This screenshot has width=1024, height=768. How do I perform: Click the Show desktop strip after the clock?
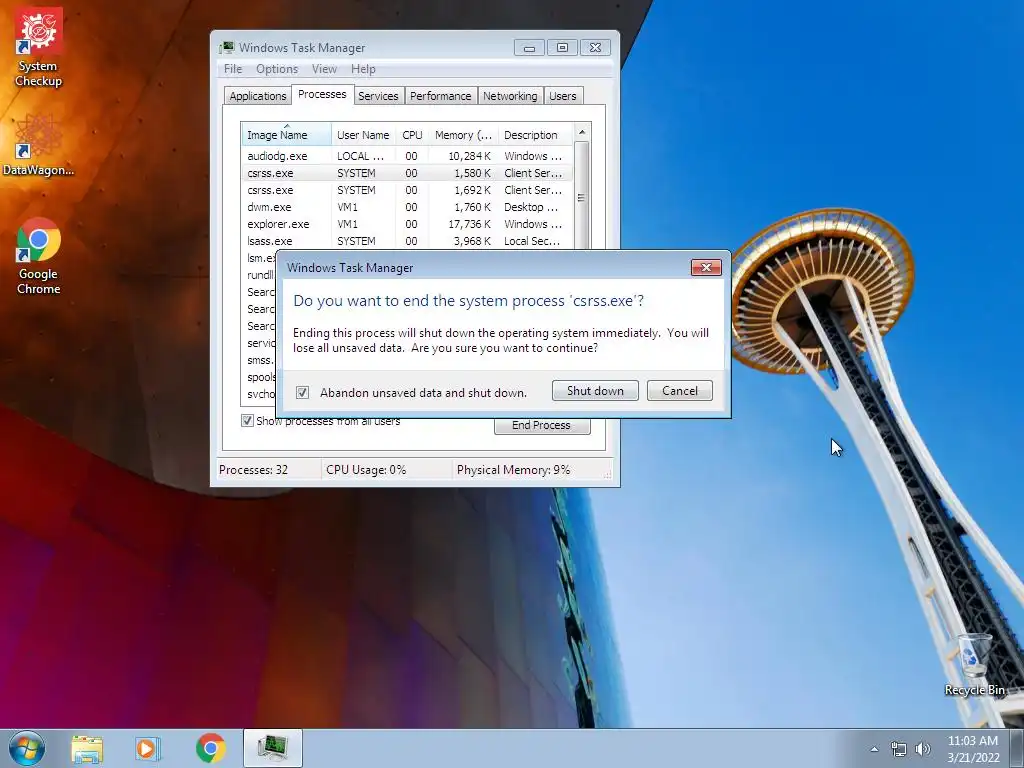1017,748
